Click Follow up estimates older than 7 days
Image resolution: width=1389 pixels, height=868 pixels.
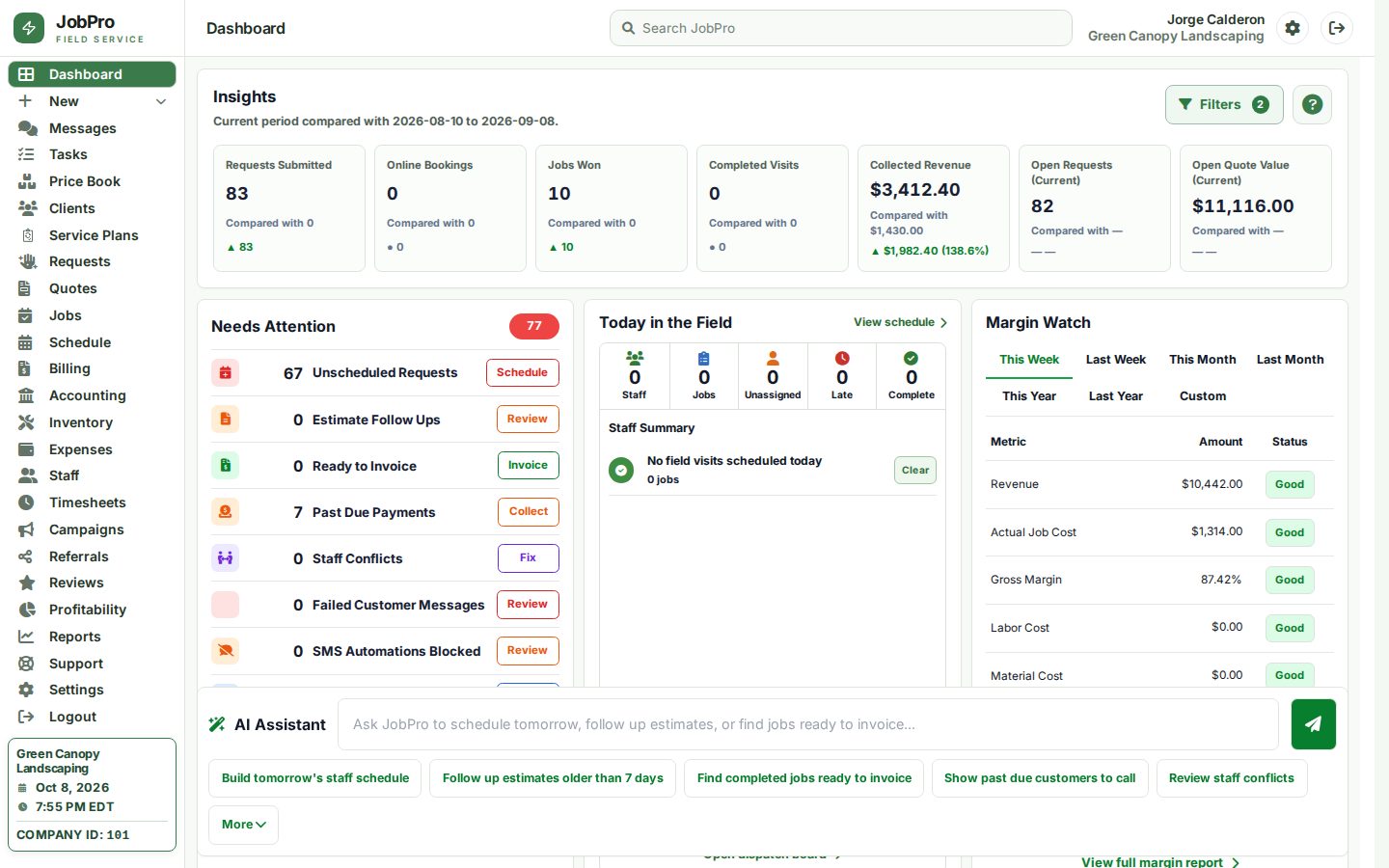click(x=553, y=778)
